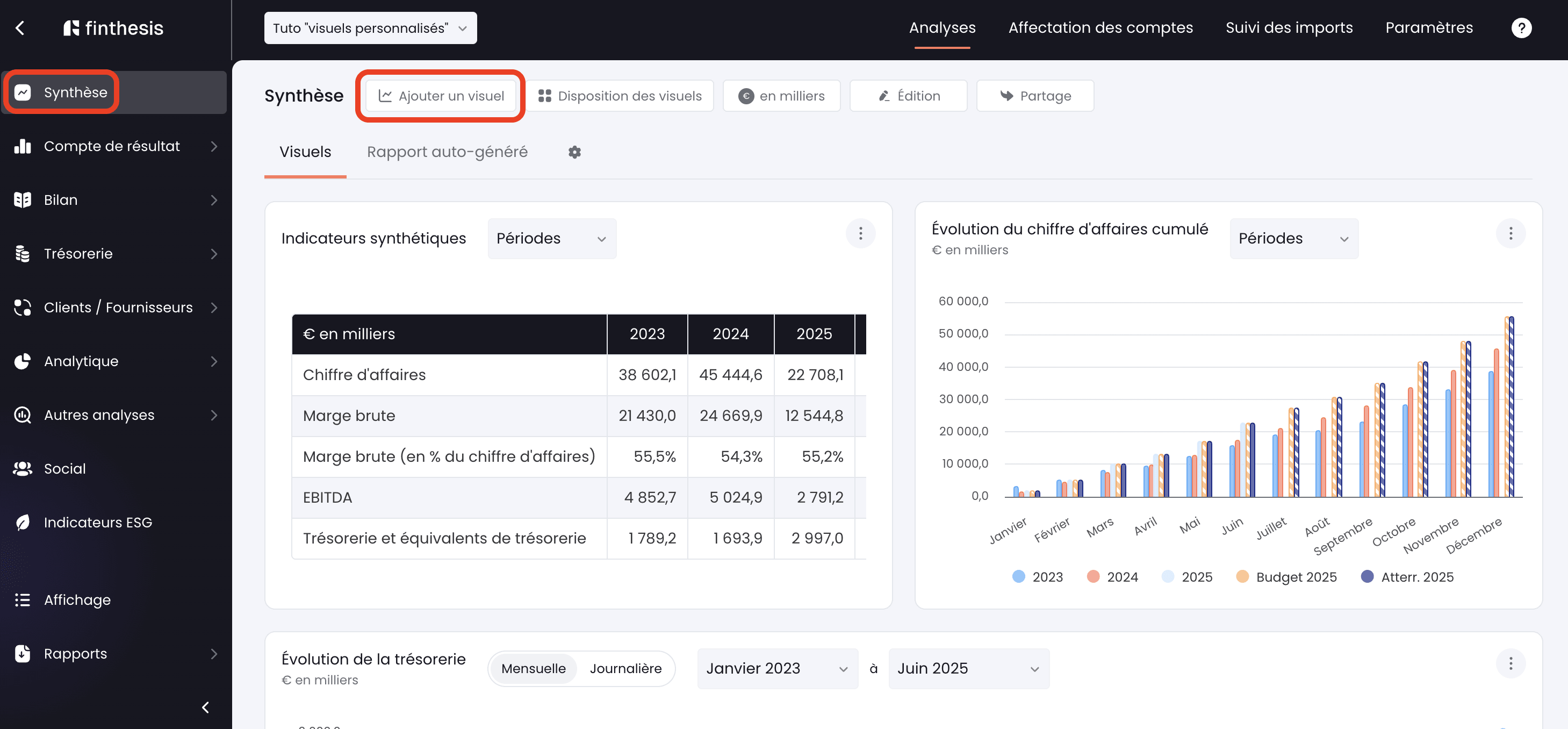This screenshot has width=1568, height=729.
Task: Click the Bilan book icon
Action: [x=23, y=200]
